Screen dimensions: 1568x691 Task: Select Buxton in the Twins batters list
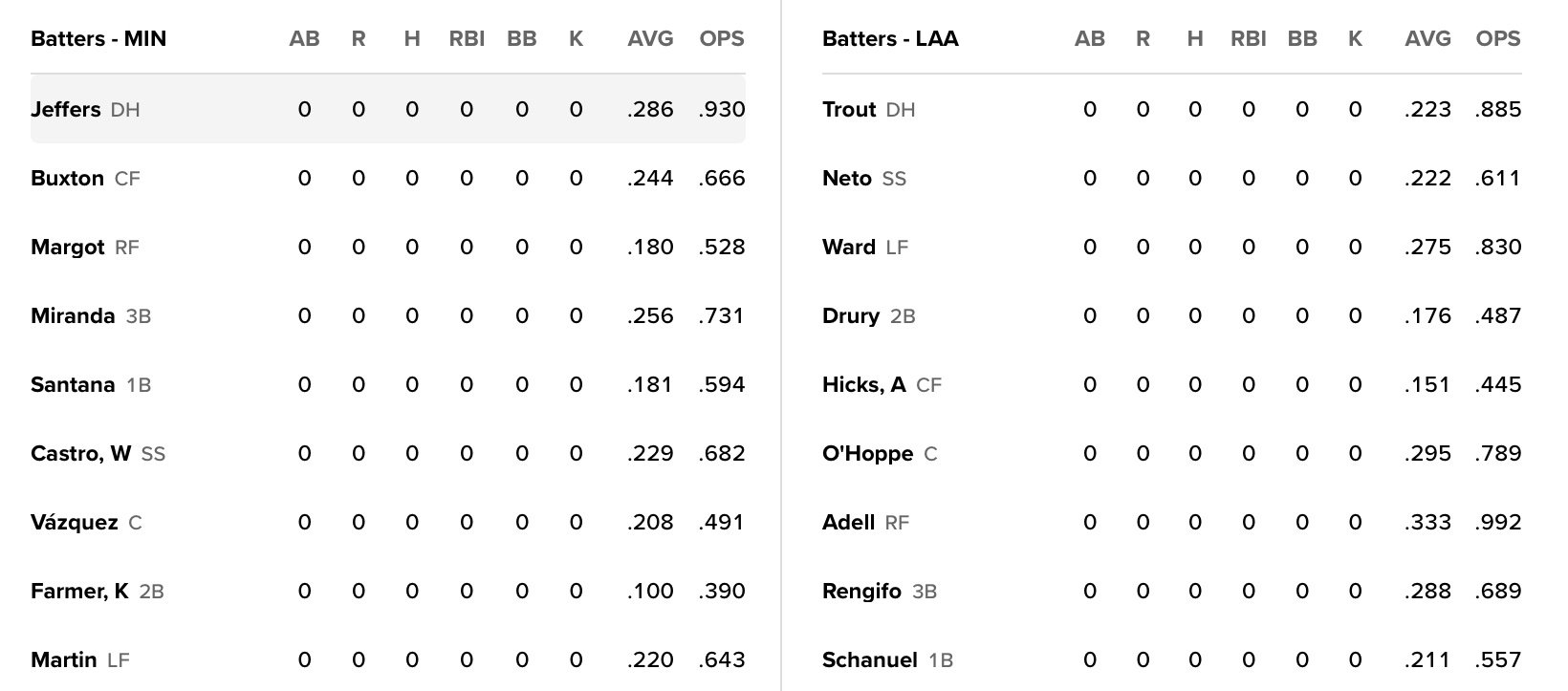tap(67, 179)
